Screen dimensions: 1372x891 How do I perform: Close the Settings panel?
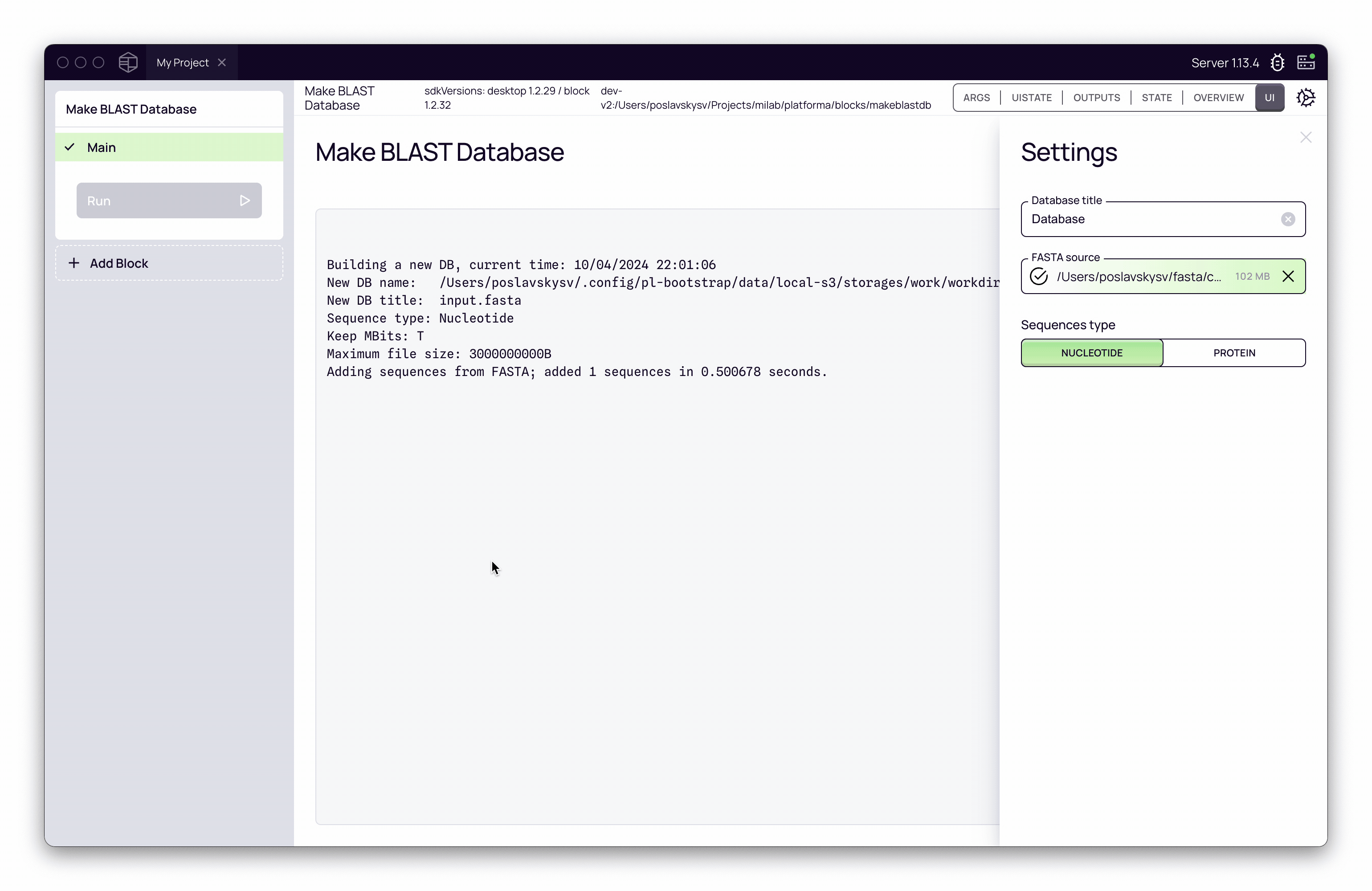point(1306,137)
